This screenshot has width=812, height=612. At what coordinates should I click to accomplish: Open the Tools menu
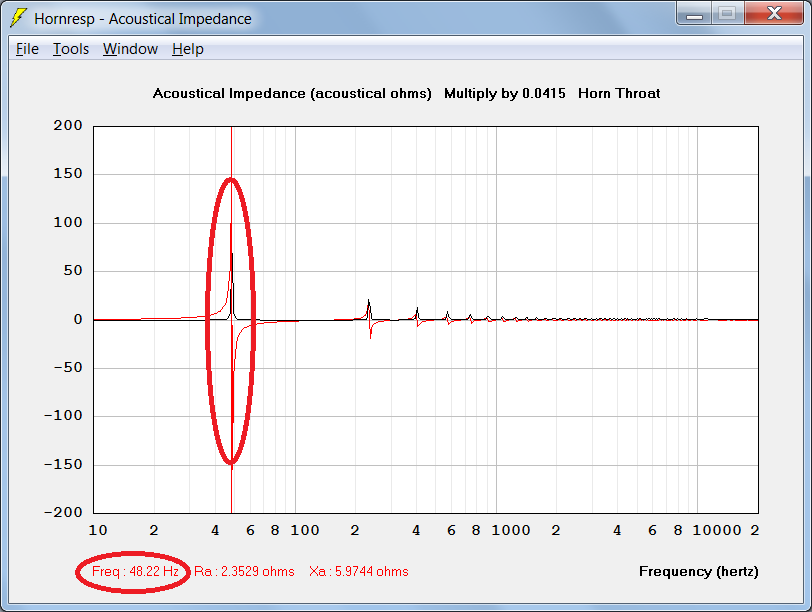point(71,49)
